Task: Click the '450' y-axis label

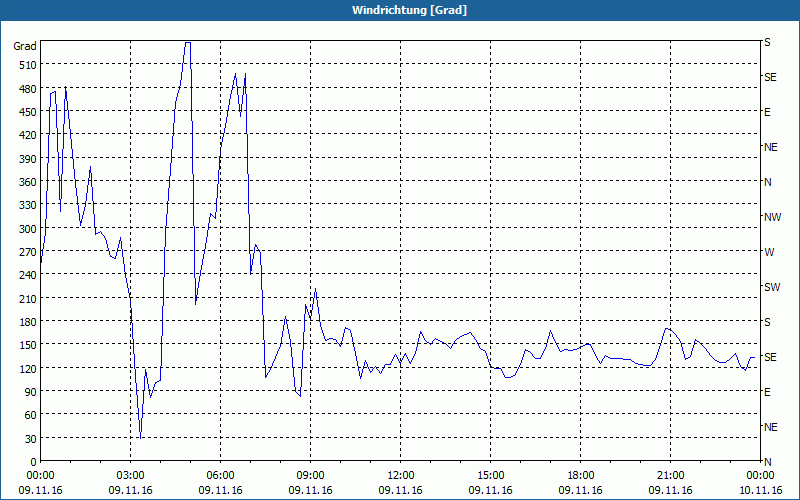Action: pos(28,112)
